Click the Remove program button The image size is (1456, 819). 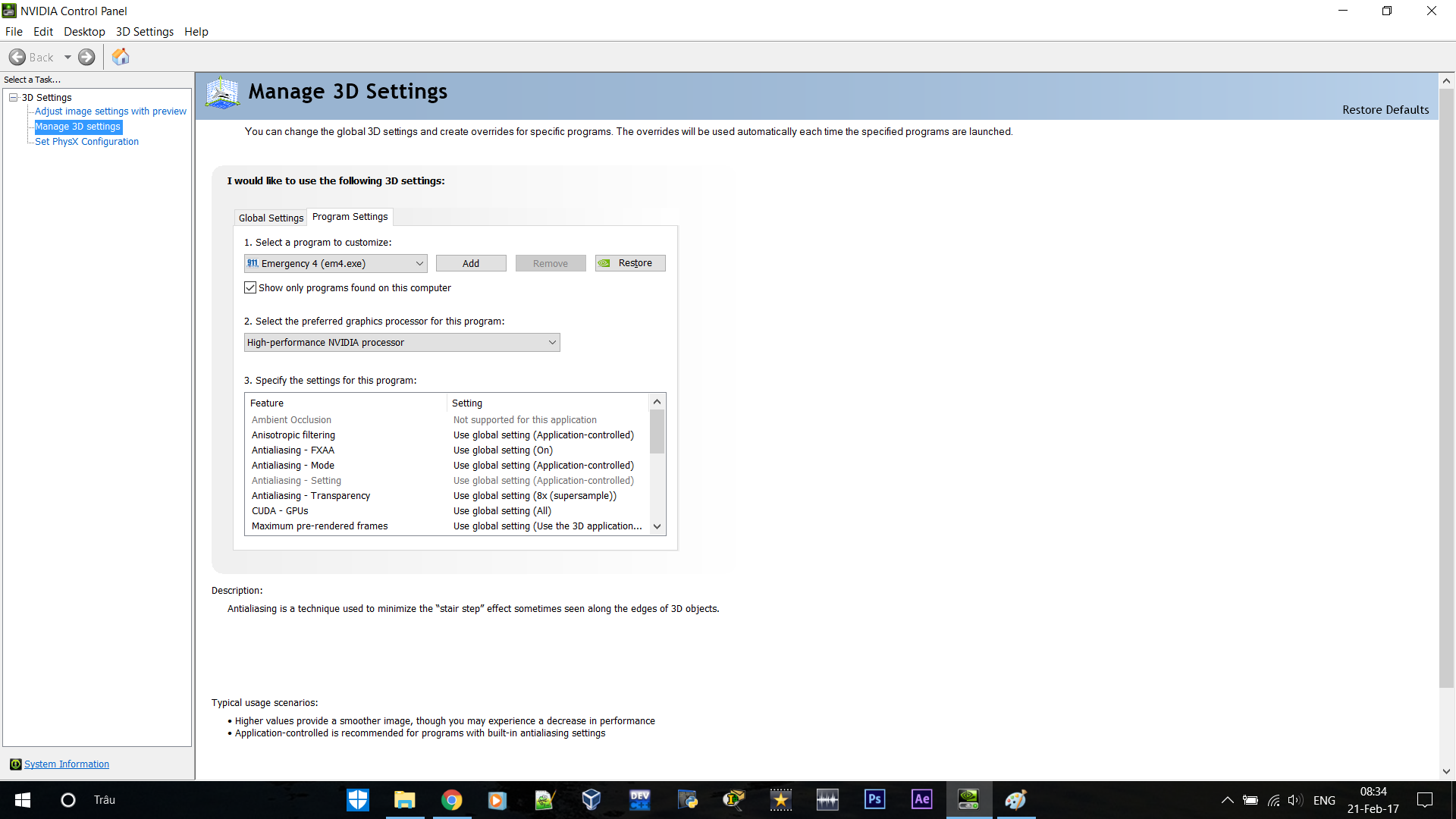tap(551, 263)
